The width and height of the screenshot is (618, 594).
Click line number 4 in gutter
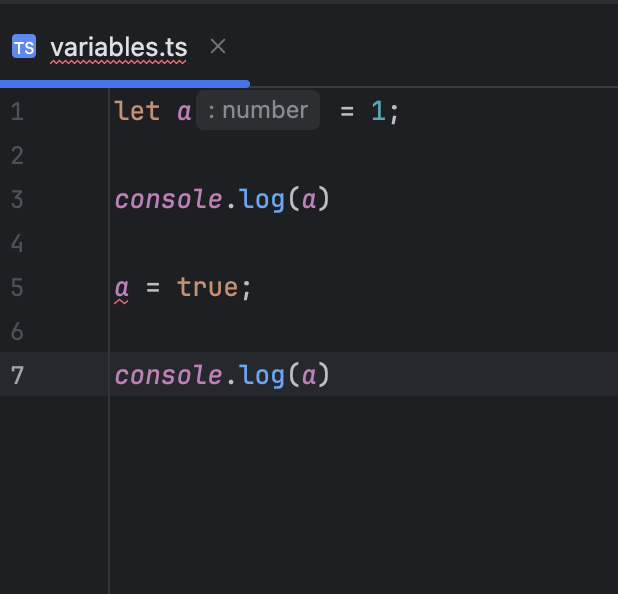click(x=17, y=243)
